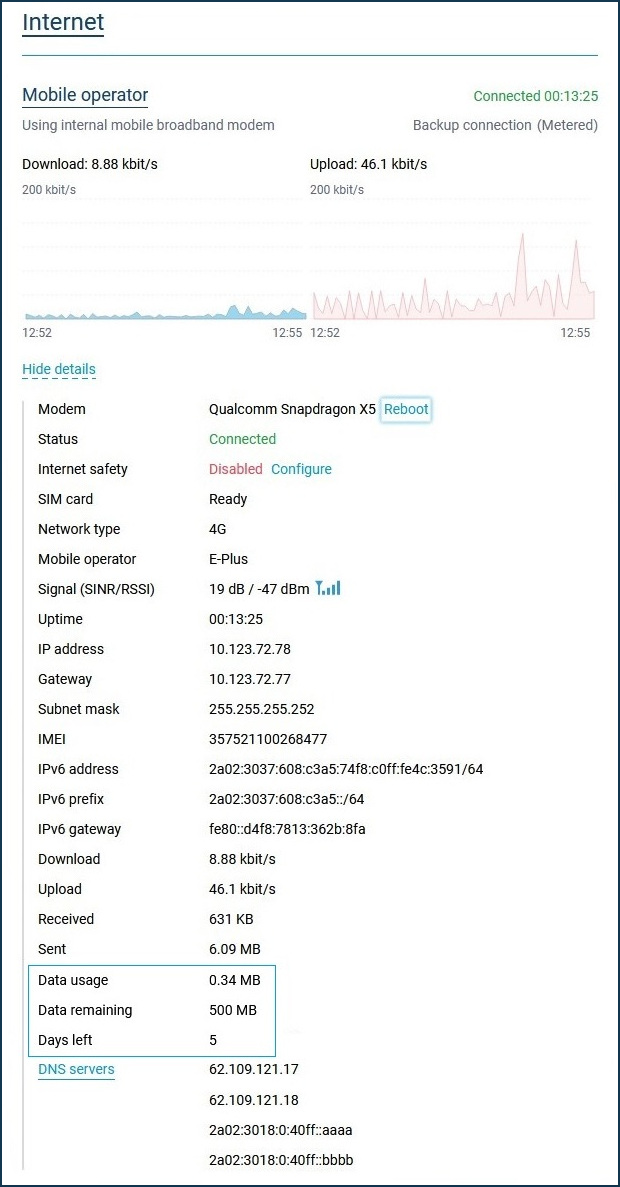Select the IPv6 address ending 3591/64

tap(346, 769)
